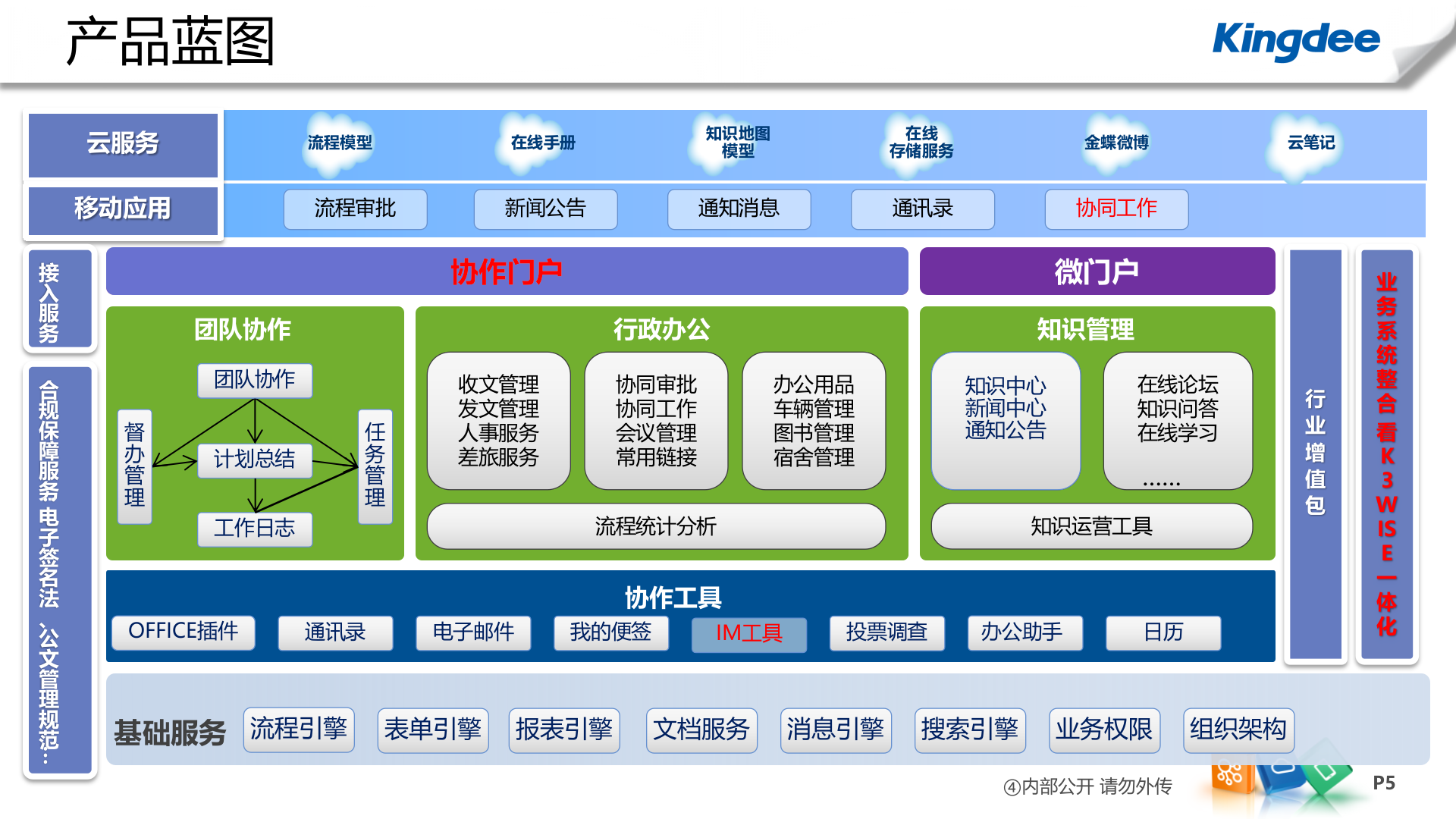This screenshot has height=819, width=1456.
Task: Switch to the 协作门户 portal tab
Action: (507, 270)
